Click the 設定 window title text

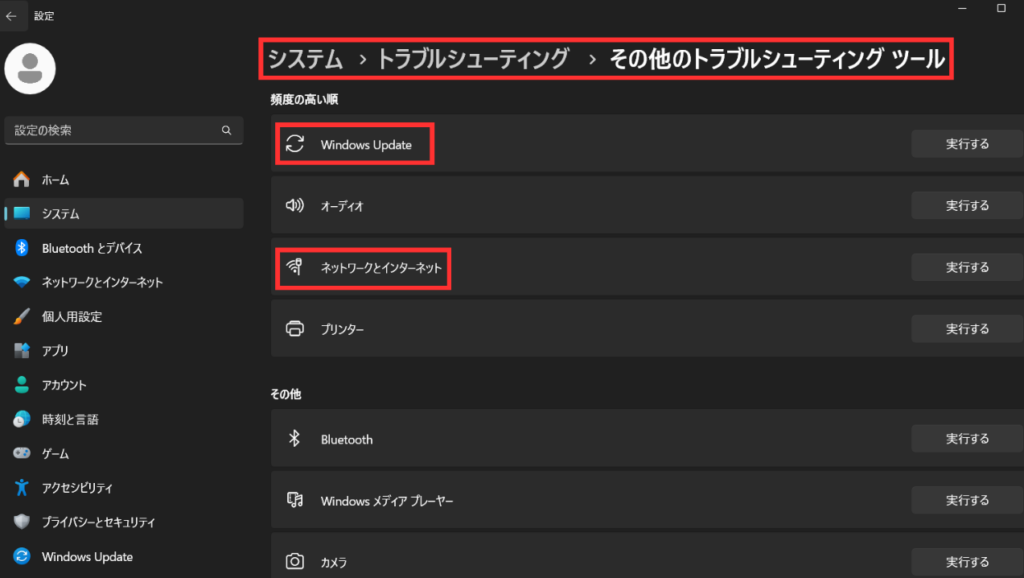(x=44, y=16)
